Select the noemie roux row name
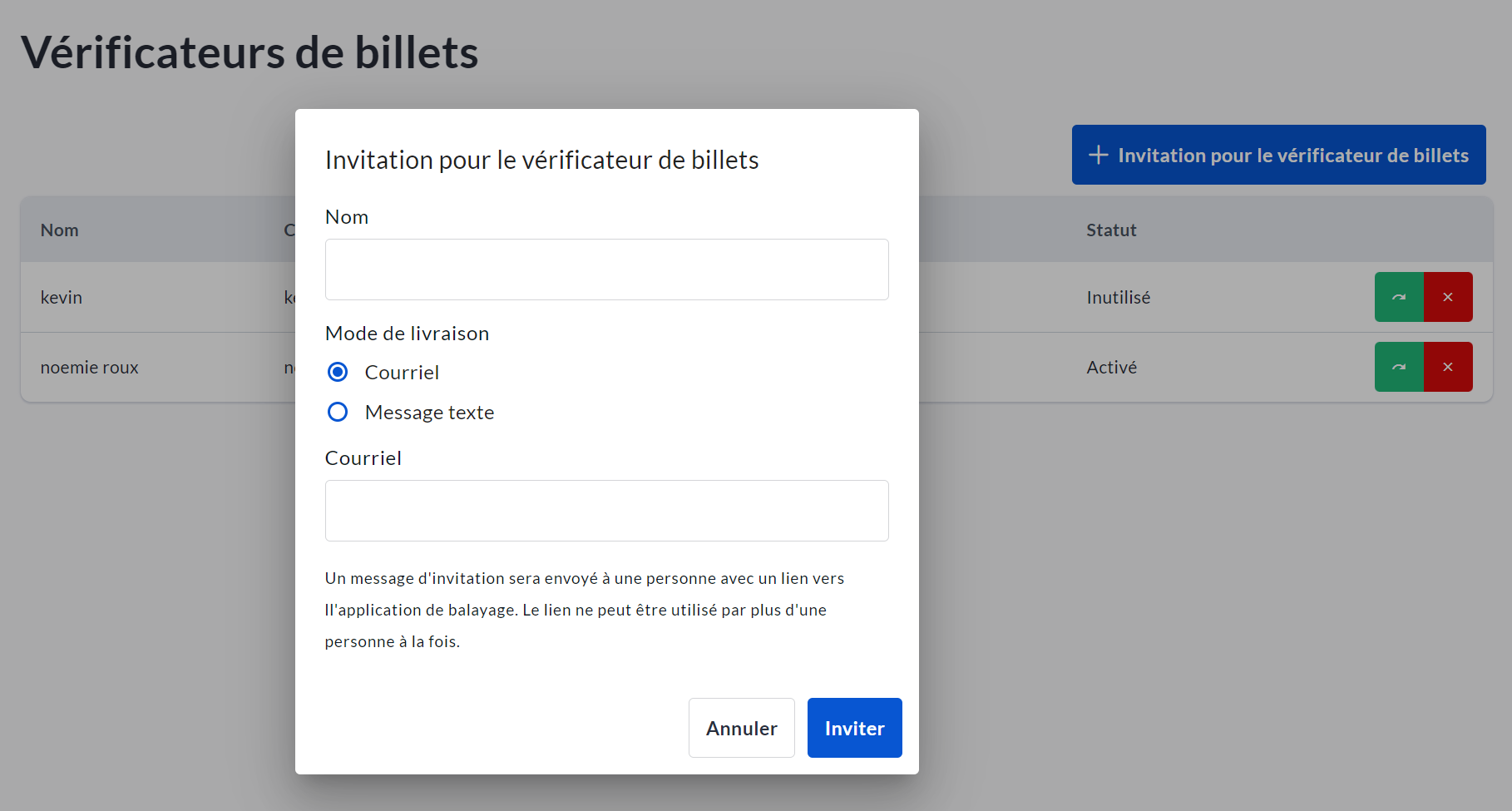Viewport: 1512px width, 811px height. point(90,368)
